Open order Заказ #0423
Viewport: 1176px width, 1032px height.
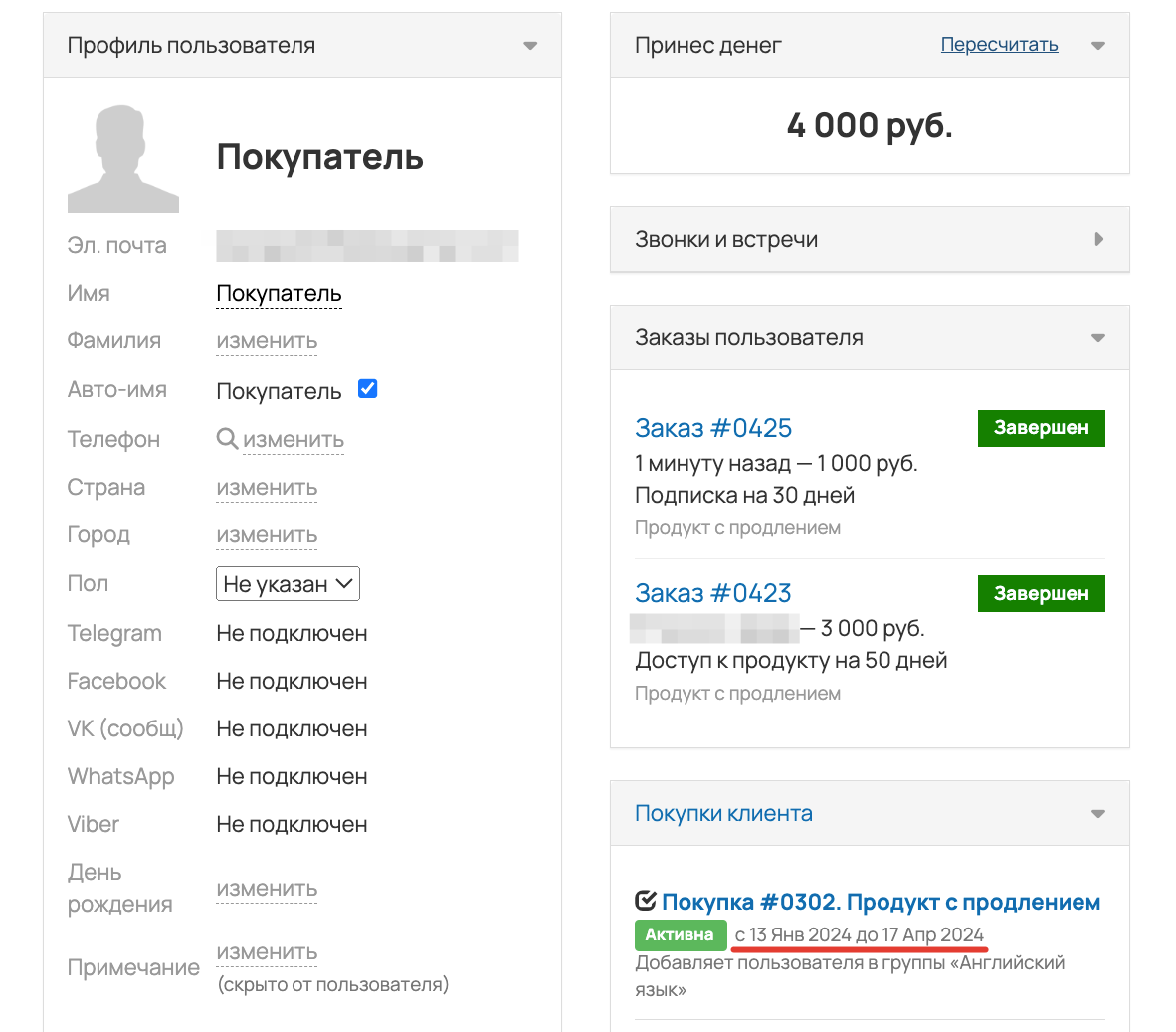click(713, 592)
